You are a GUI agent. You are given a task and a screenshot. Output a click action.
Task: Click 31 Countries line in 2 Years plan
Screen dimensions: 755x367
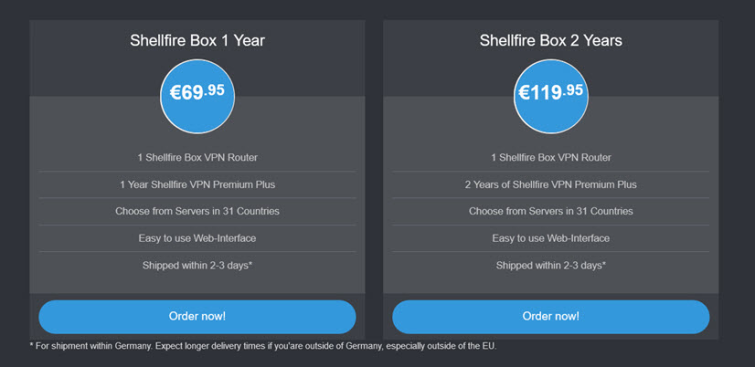click(551, 211)
